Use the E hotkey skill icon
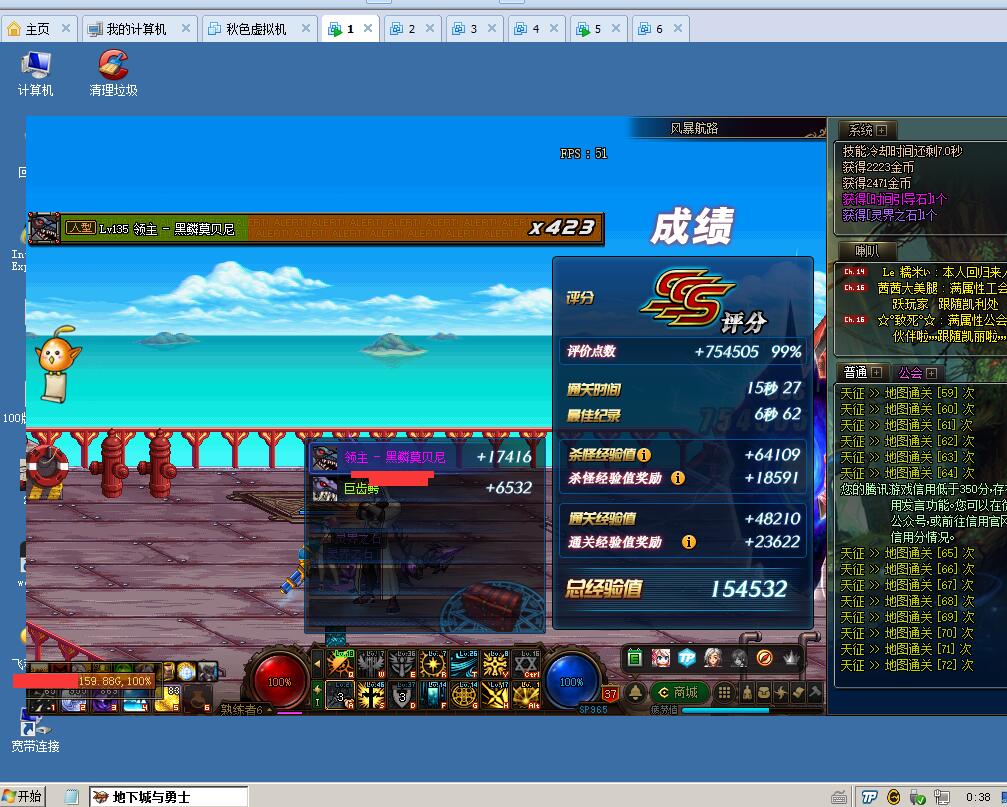1007x807 pixels. point(402,664)
